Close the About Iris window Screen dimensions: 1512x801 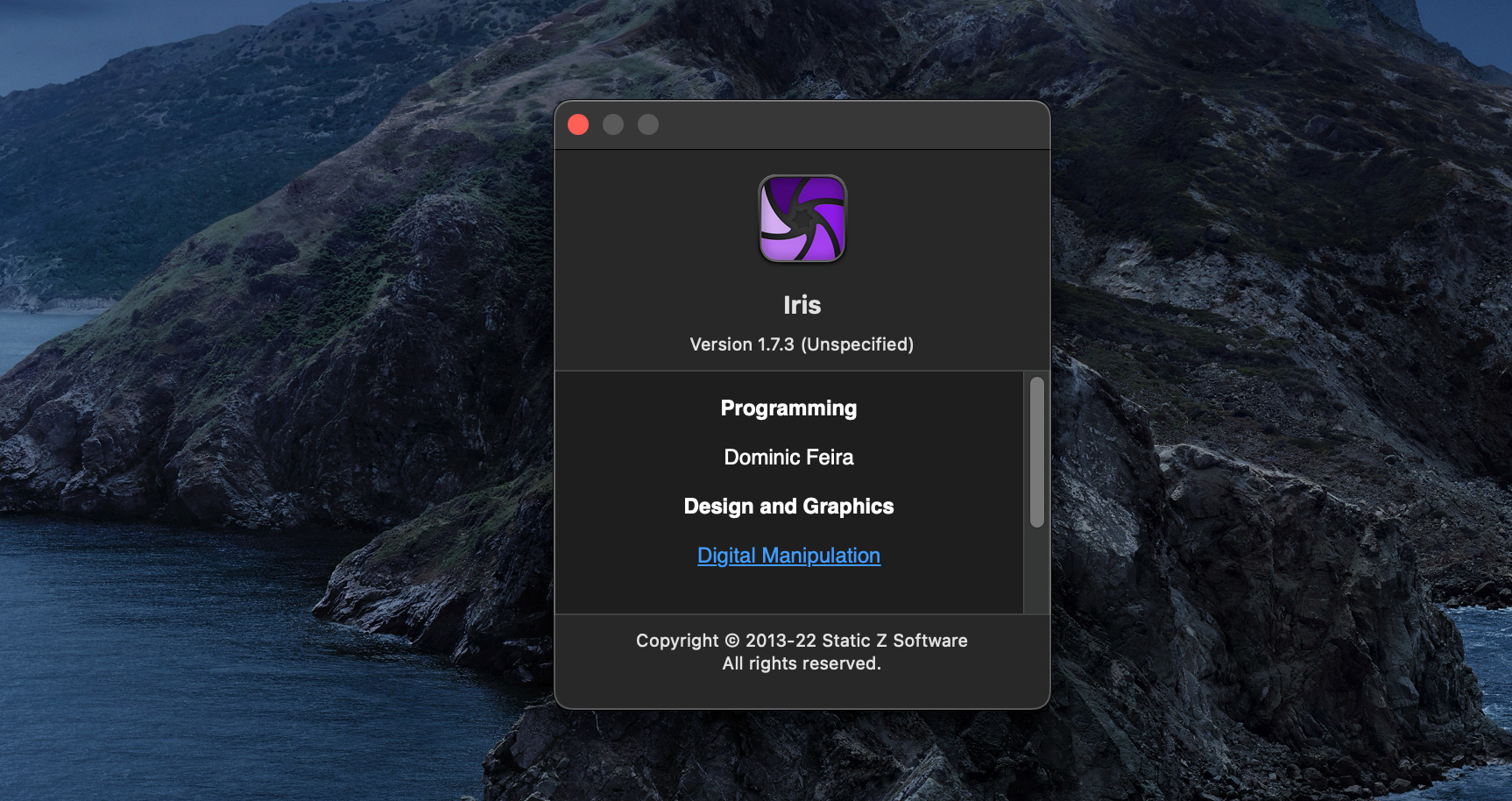pos(578,124)
